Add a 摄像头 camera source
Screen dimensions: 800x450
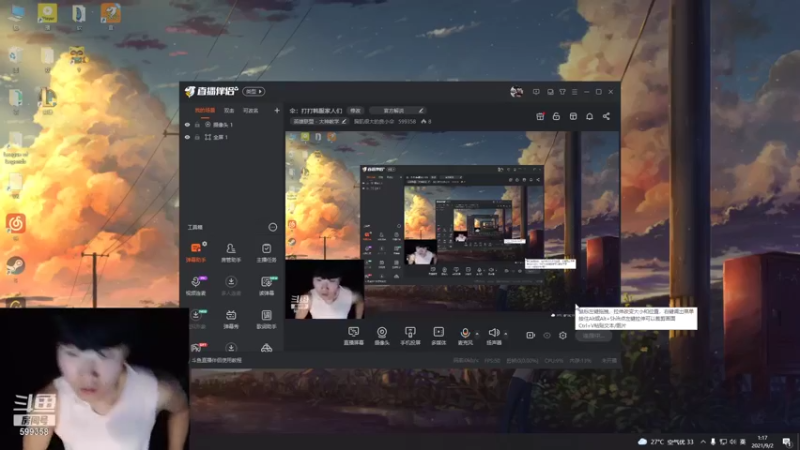coord(382,336)
